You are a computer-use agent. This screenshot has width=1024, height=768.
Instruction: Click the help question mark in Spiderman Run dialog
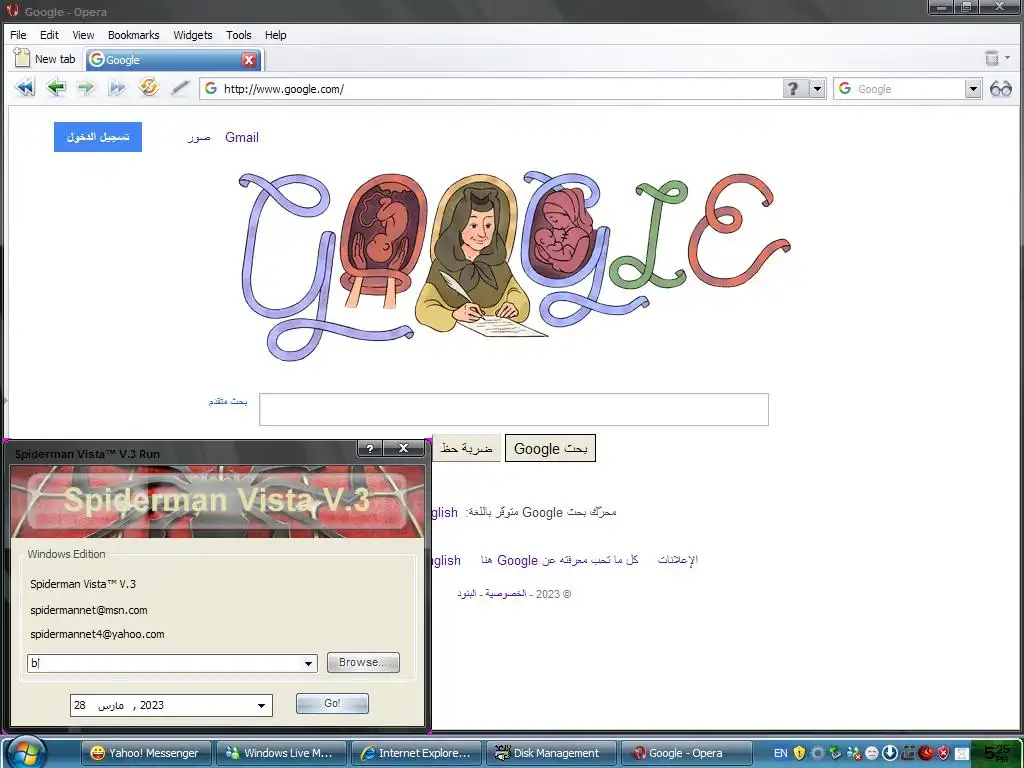(370, 448)
